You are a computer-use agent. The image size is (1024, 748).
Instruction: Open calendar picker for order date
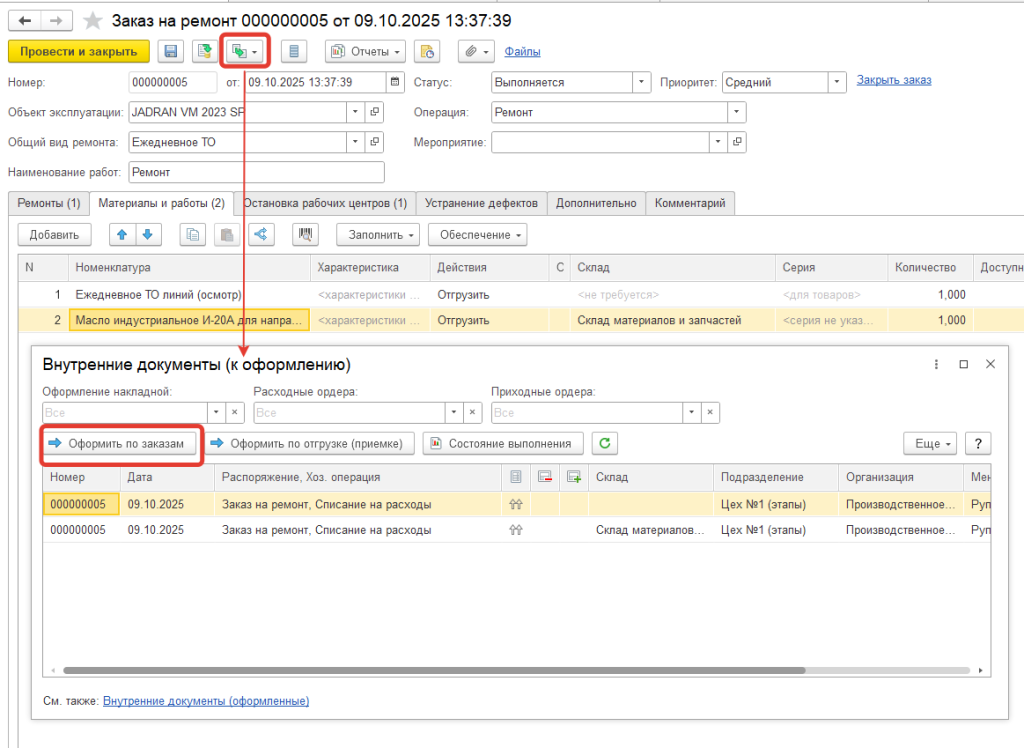[x=395, y=82]
